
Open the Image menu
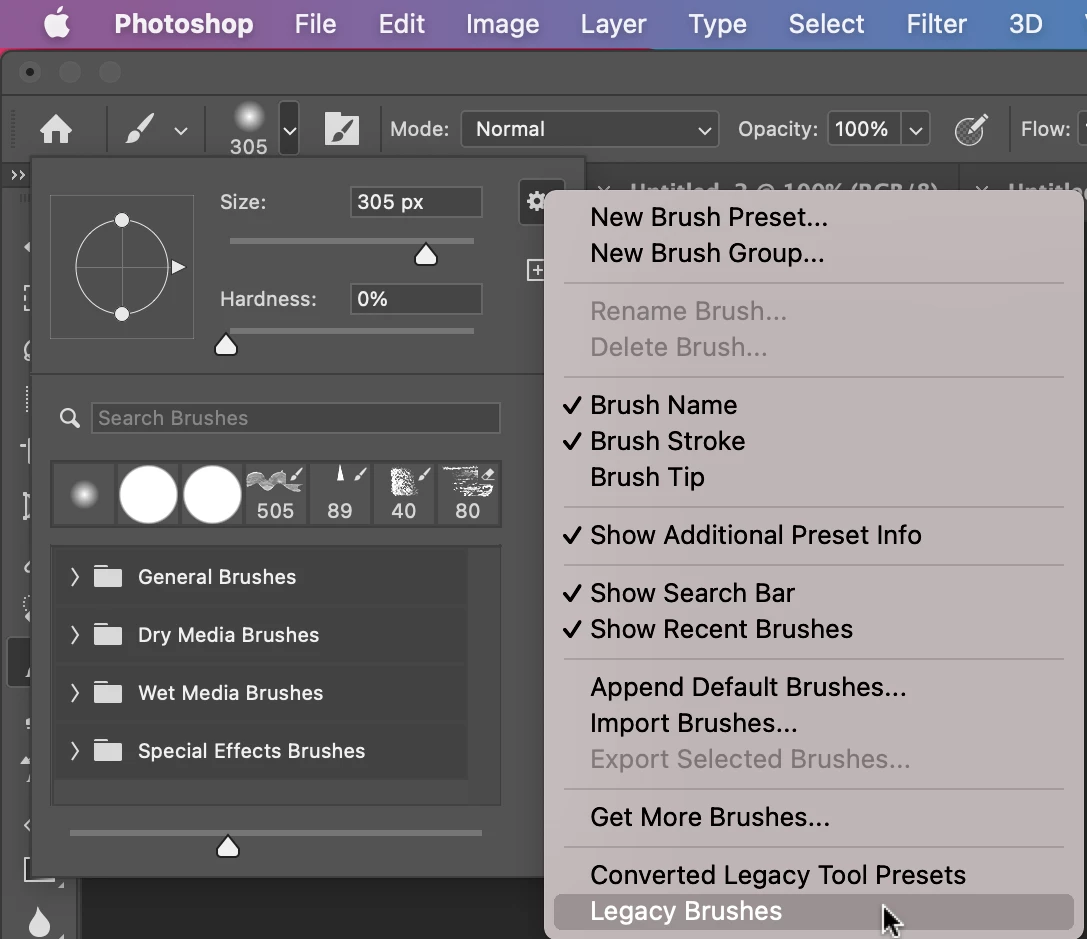click(x=503, y=24)
